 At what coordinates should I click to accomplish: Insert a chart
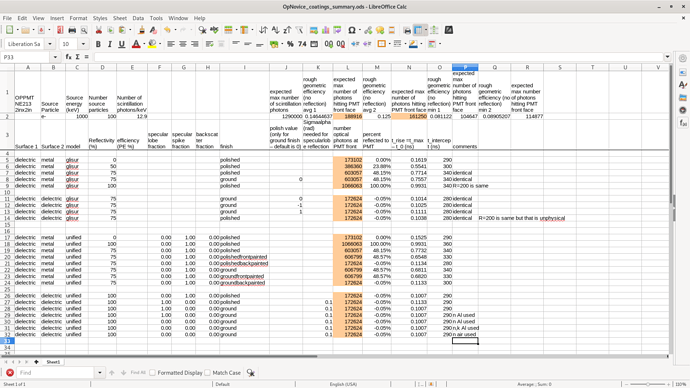tap(326, 30)
